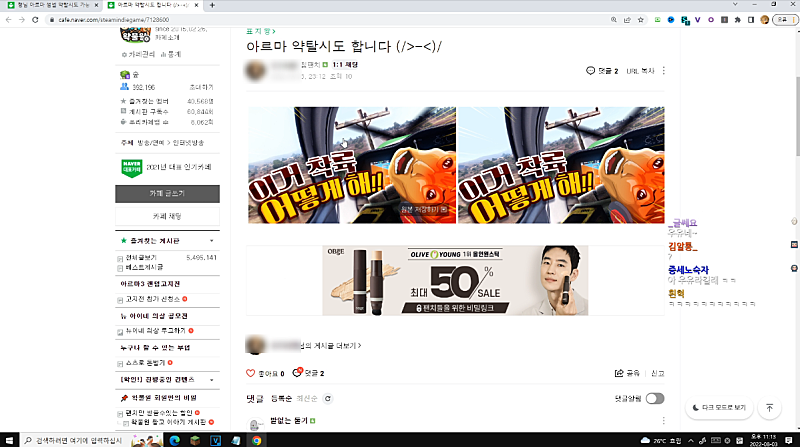
Task: Click the heart 좋아요 like icon
Action: pos(251,373)
